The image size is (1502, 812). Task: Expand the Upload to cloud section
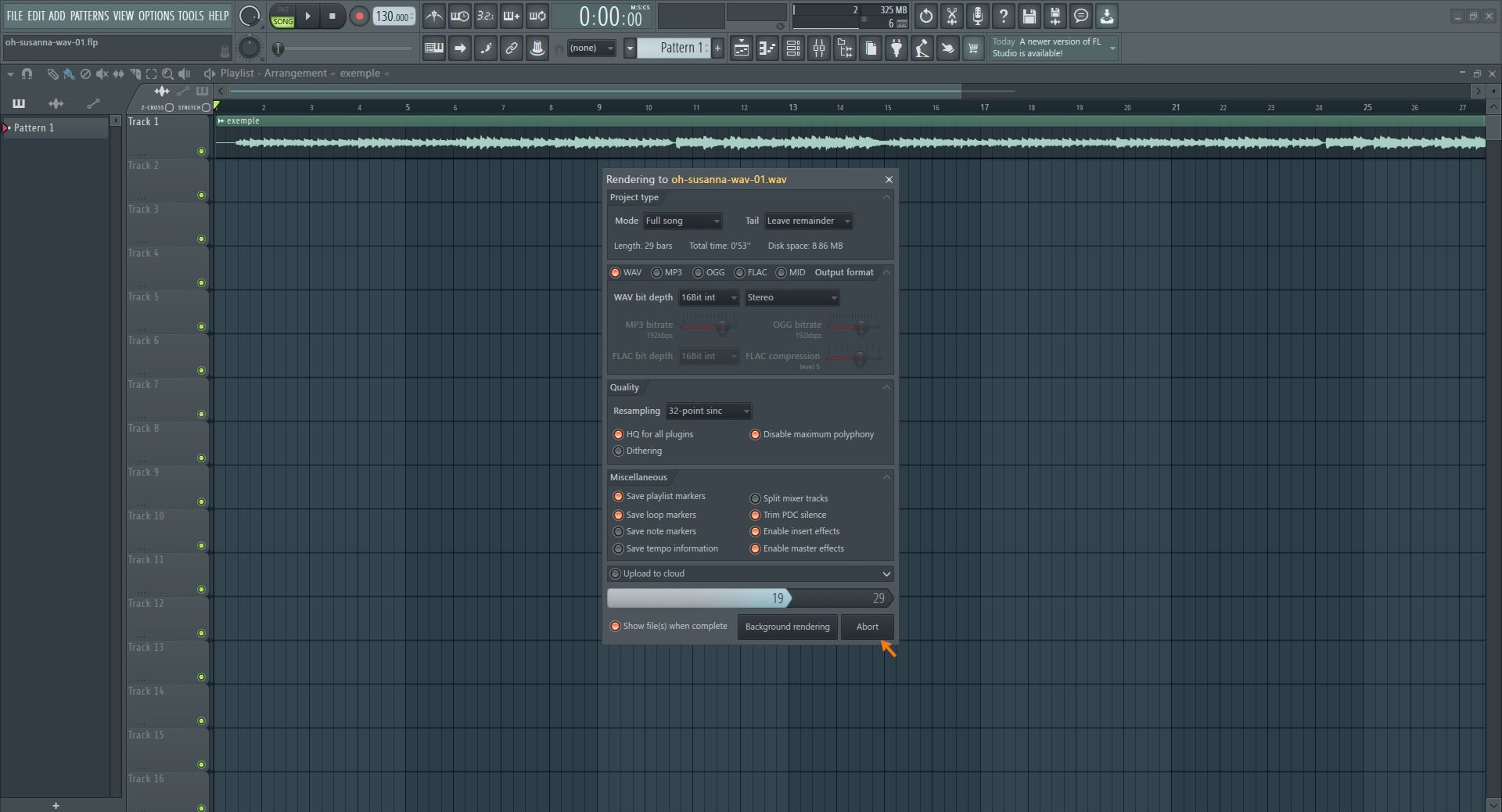886,573
